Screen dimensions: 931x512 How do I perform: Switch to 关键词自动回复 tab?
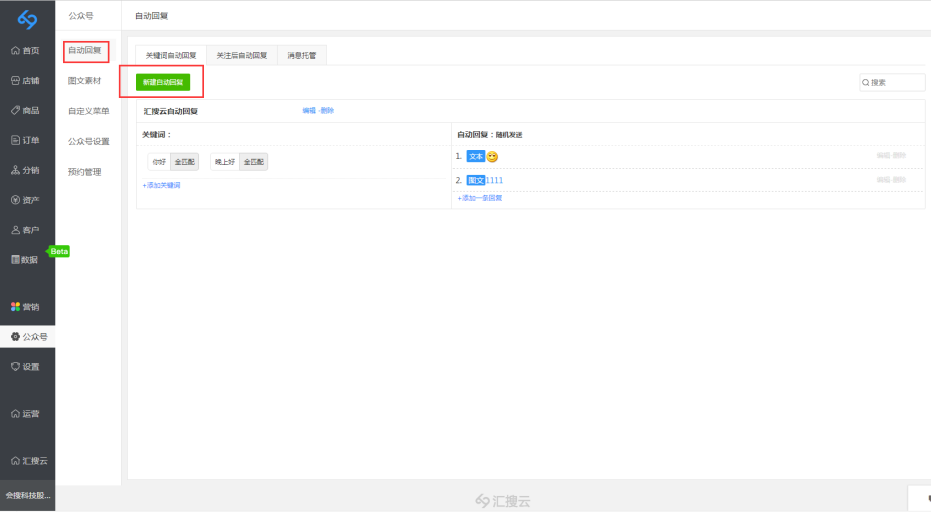click(x=171, y=55)
